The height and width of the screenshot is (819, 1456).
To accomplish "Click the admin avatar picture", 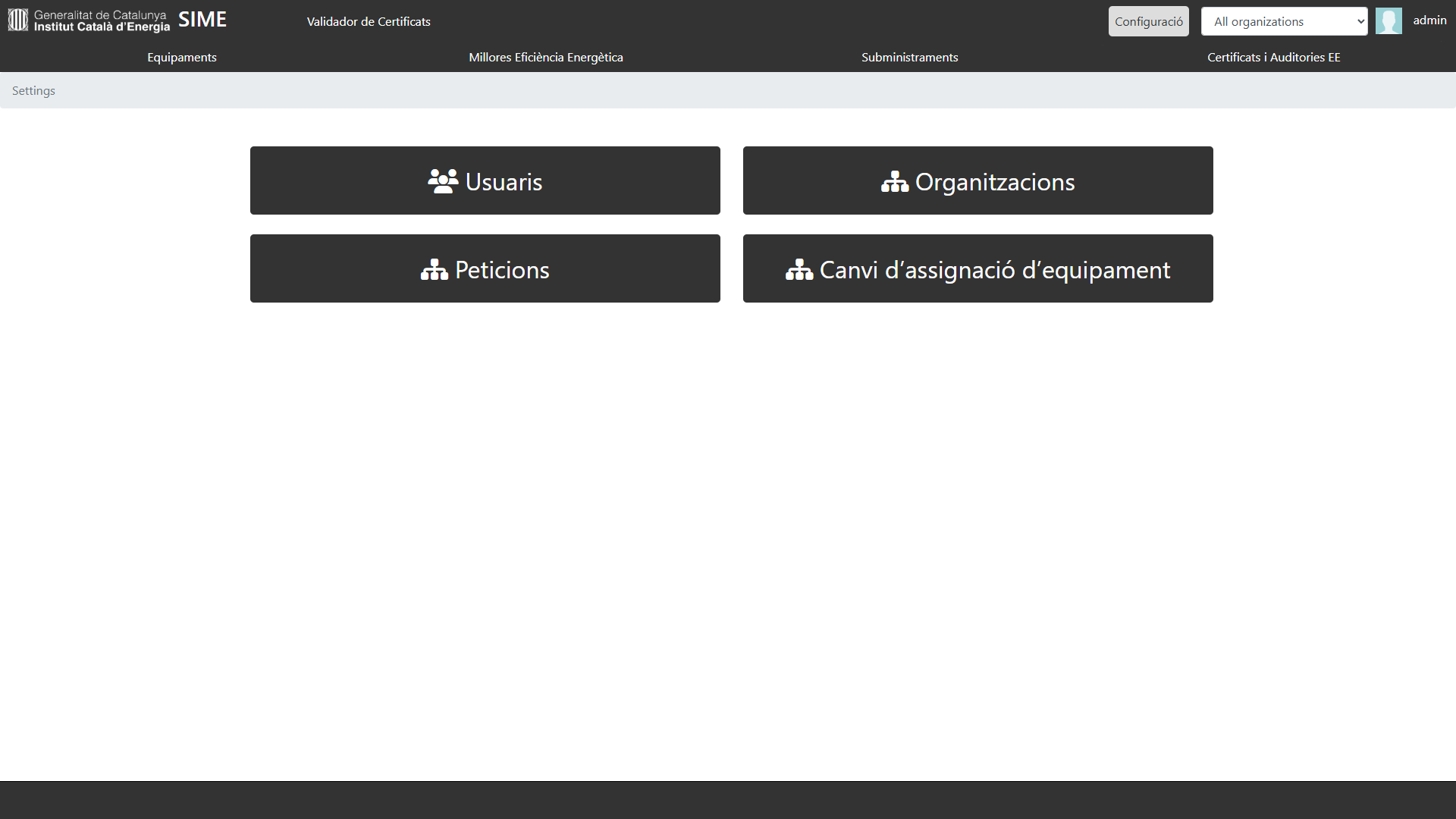I will coord(1389,21).
